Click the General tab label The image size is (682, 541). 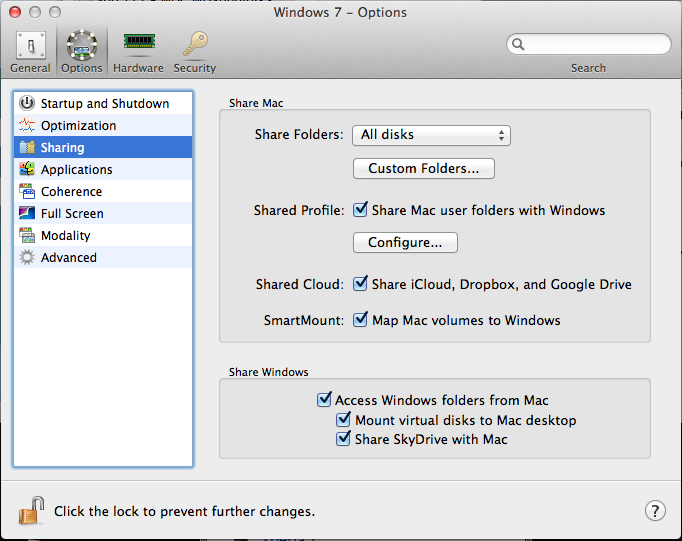click(x=30, y=68)
